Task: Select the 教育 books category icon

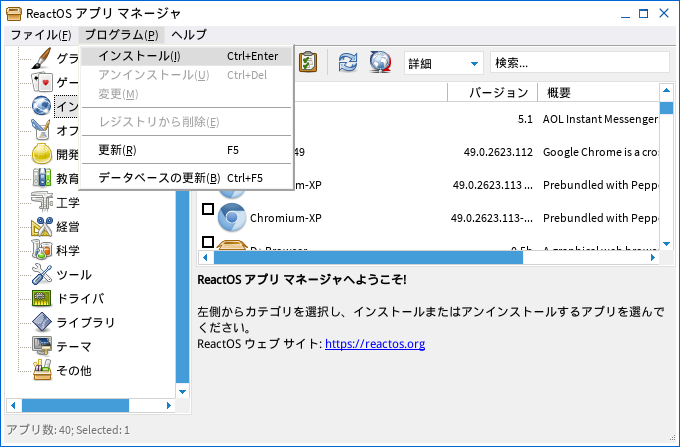Action: coord(42,177)
